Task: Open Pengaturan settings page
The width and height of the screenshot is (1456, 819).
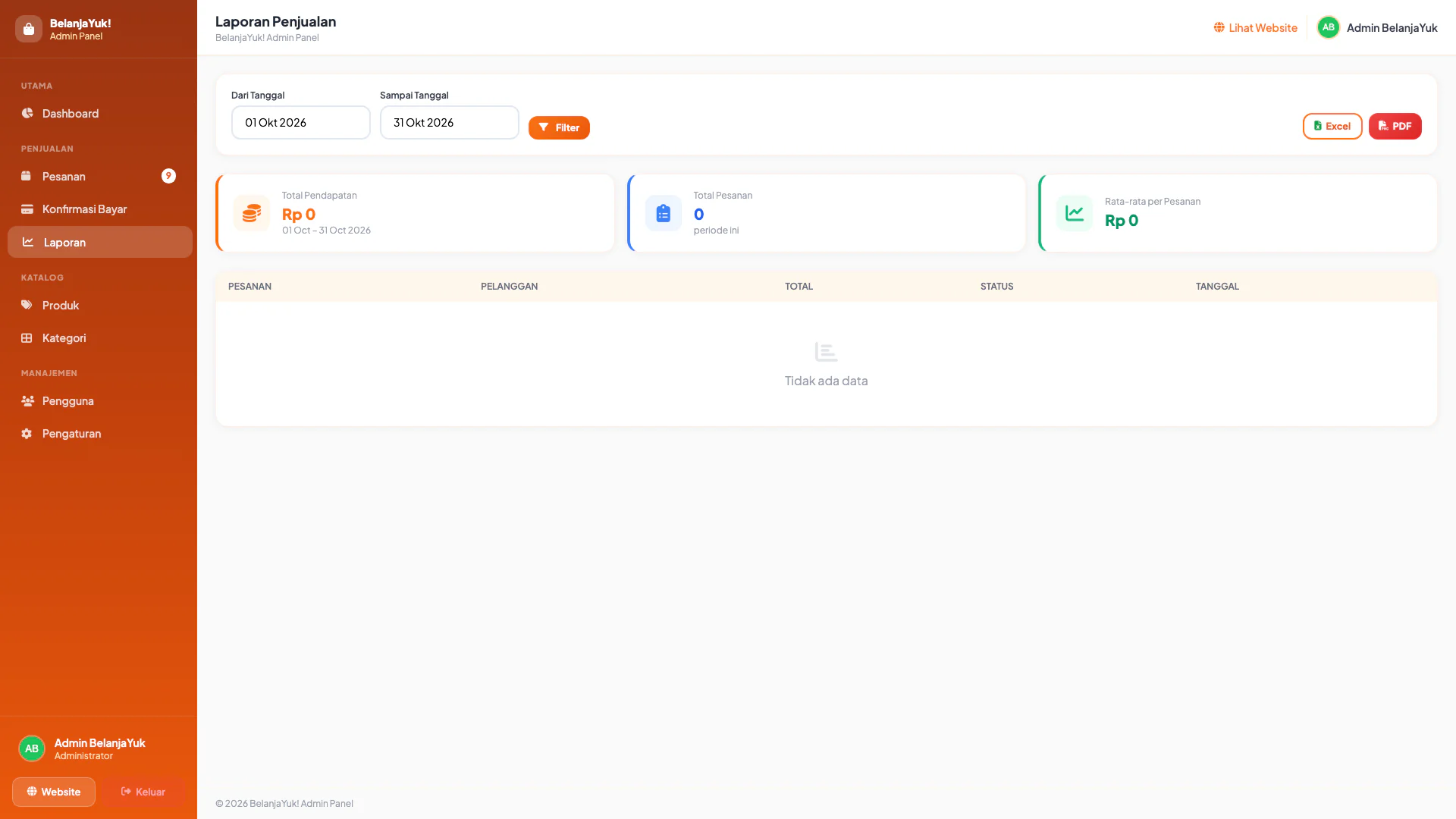Action: [x=100, y=434]
